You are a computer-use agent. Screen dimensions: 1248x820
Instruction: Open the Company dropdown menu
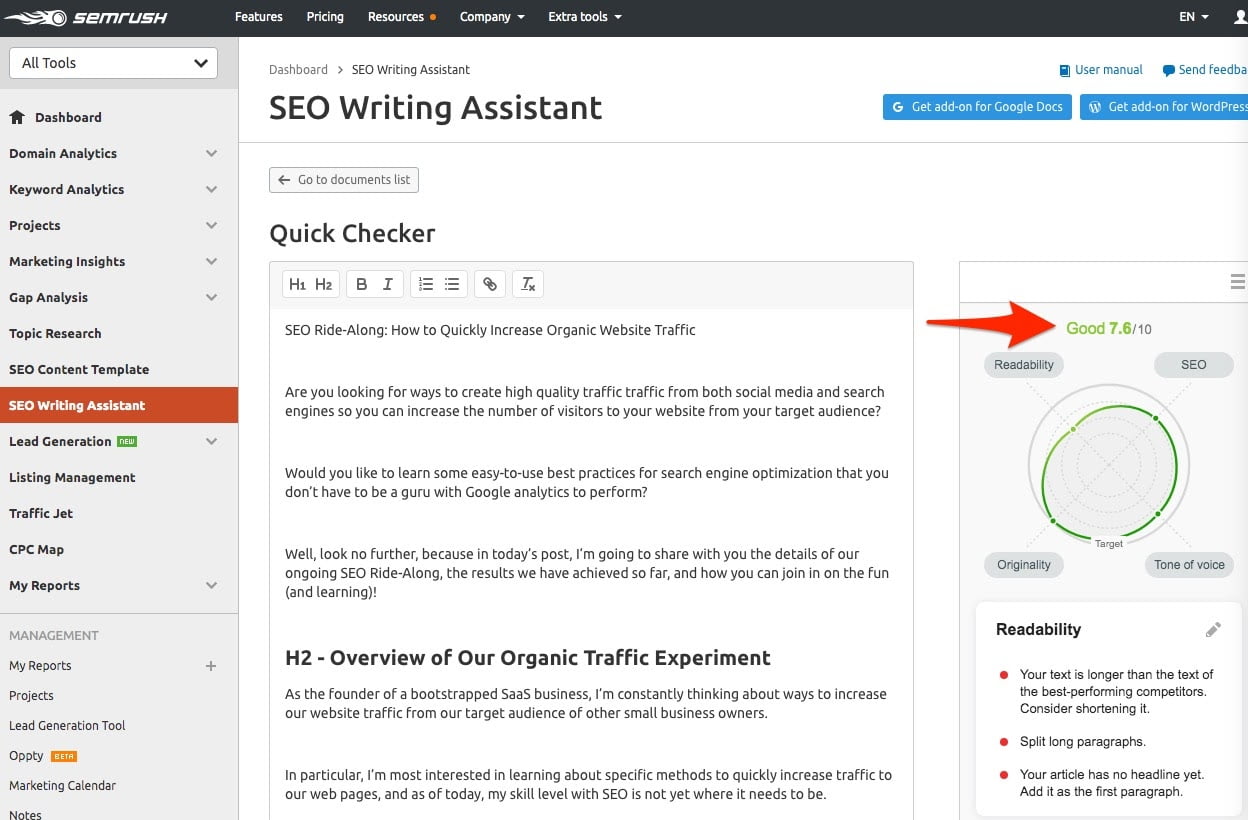492,17
